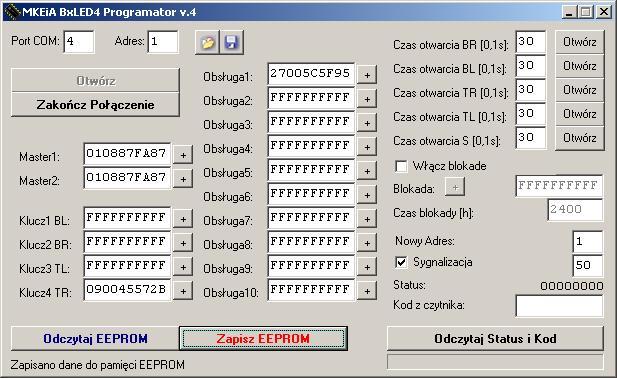This screenshot has width=617, height=378.
Task: Click the Obsługa5 code field
Action: 311,170
